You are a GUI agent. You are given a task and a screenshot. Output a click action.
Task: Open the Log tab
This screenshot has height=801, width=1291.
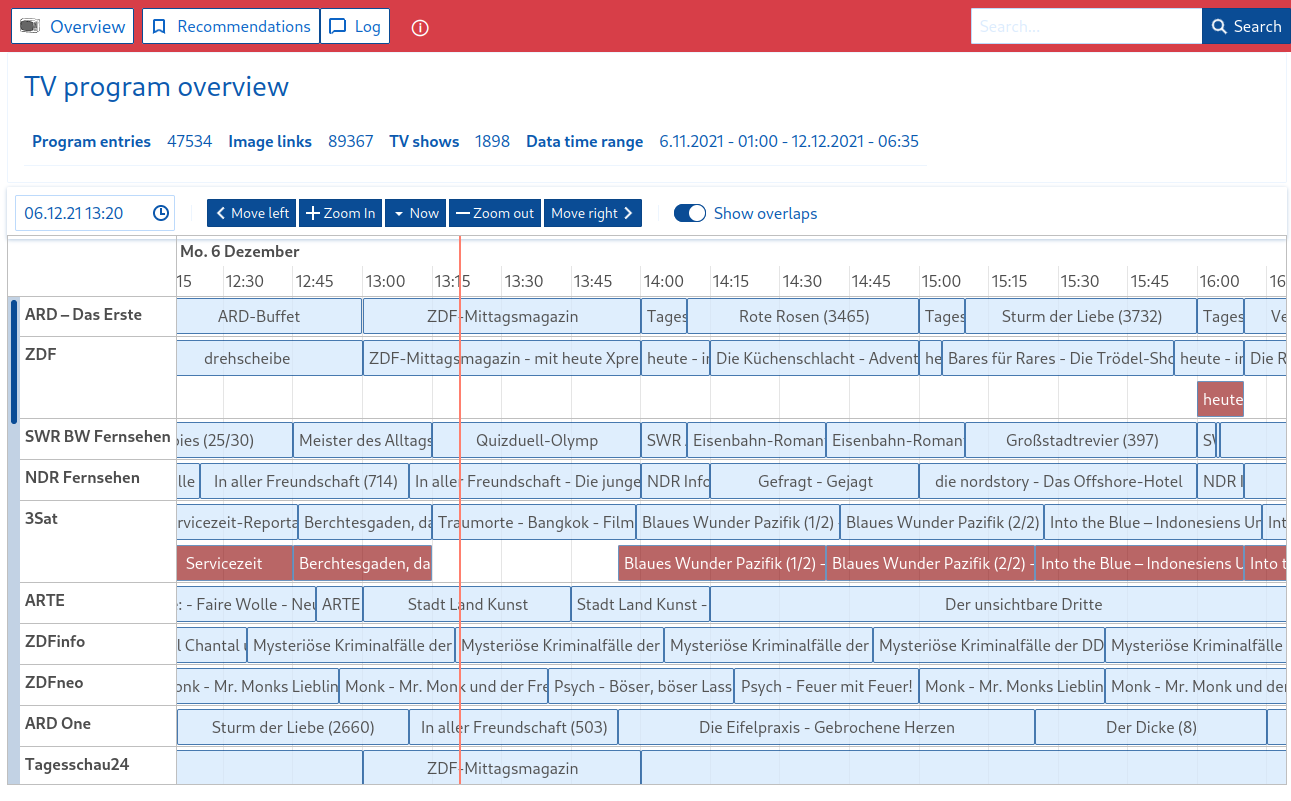pos(355,26)
